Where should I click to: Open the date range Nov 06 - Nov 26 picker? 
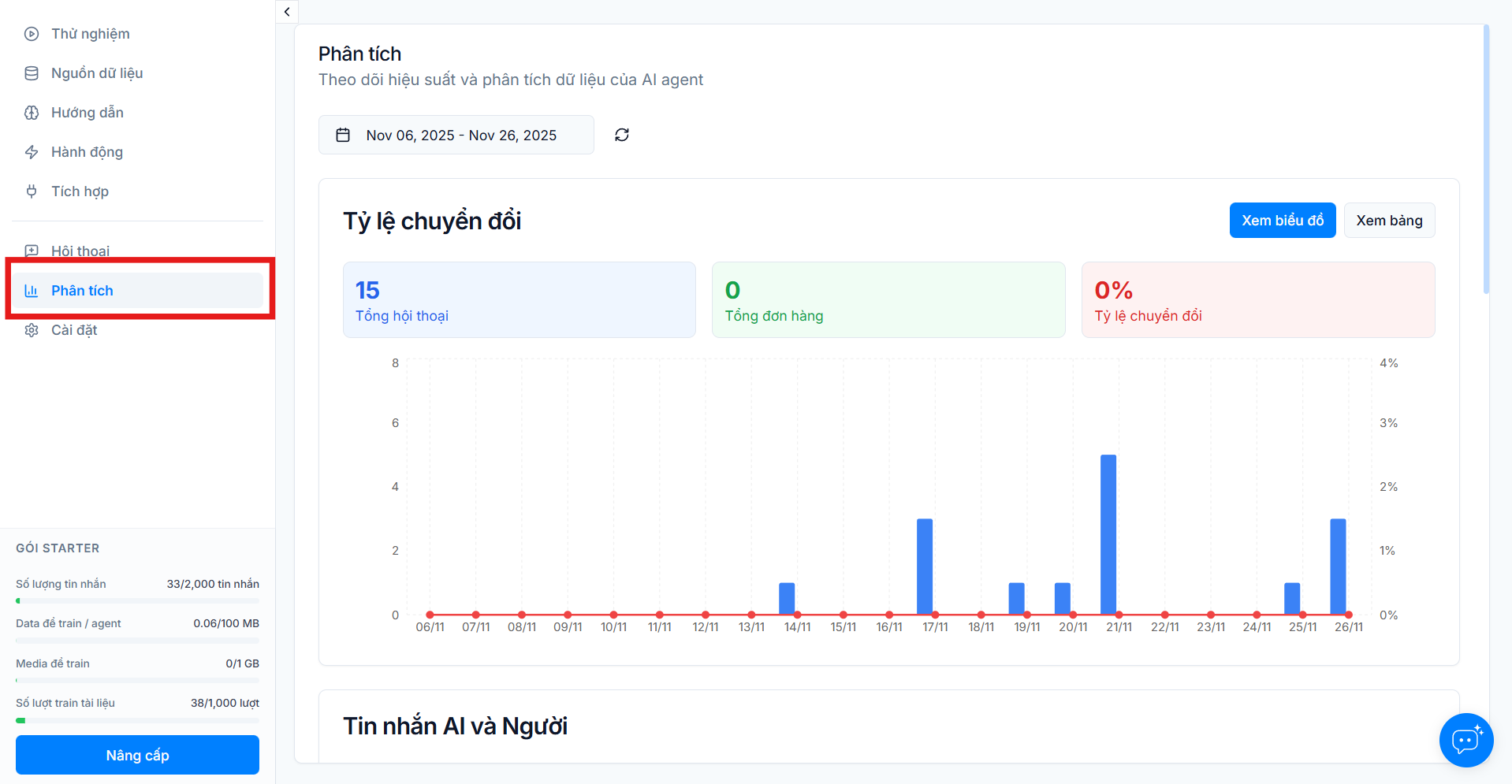[x=456, y=135]
